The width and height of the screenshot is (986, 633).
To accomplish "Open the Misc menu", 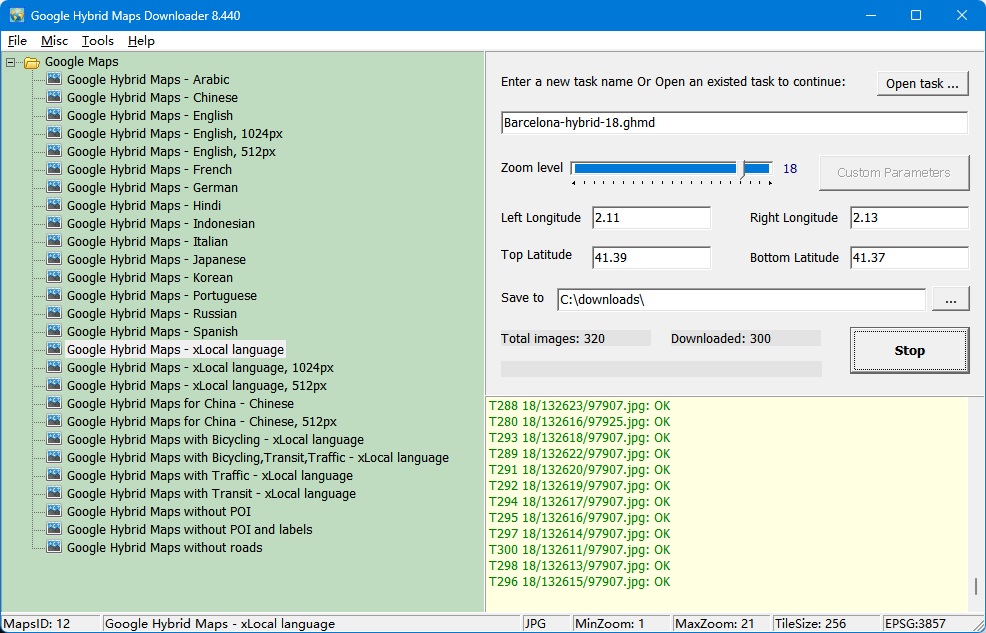I will [54, 41].
